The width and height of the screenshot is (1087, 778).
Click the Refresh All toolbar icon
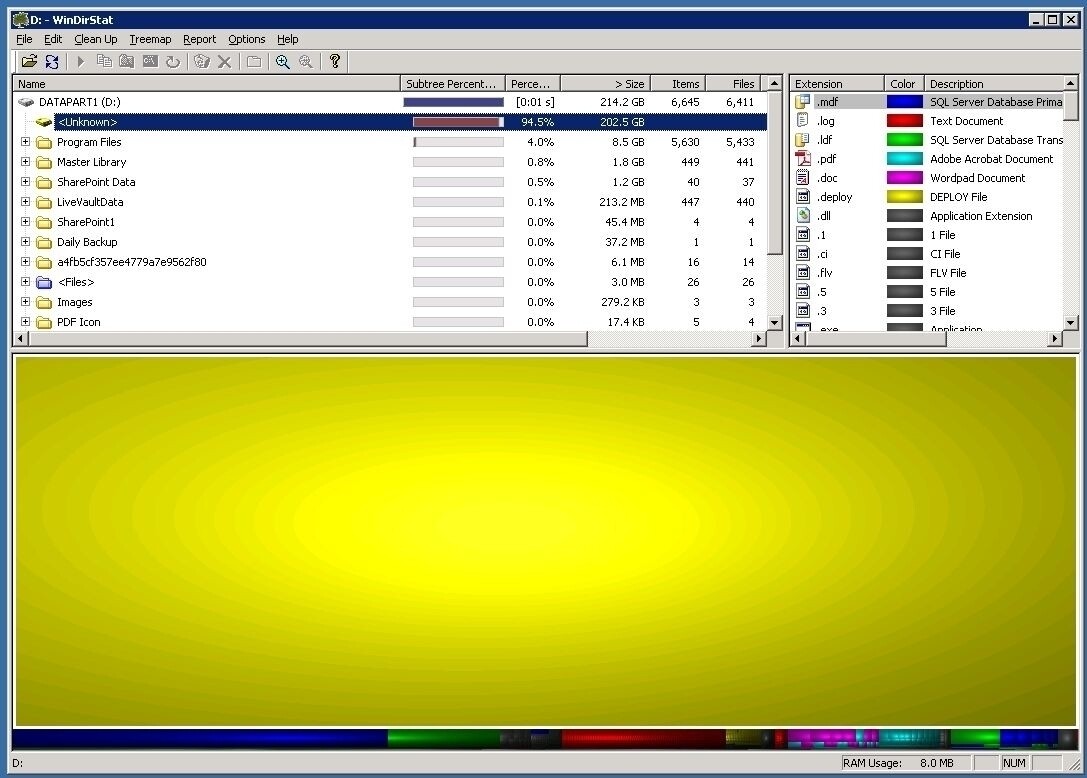tap(51, 61)
